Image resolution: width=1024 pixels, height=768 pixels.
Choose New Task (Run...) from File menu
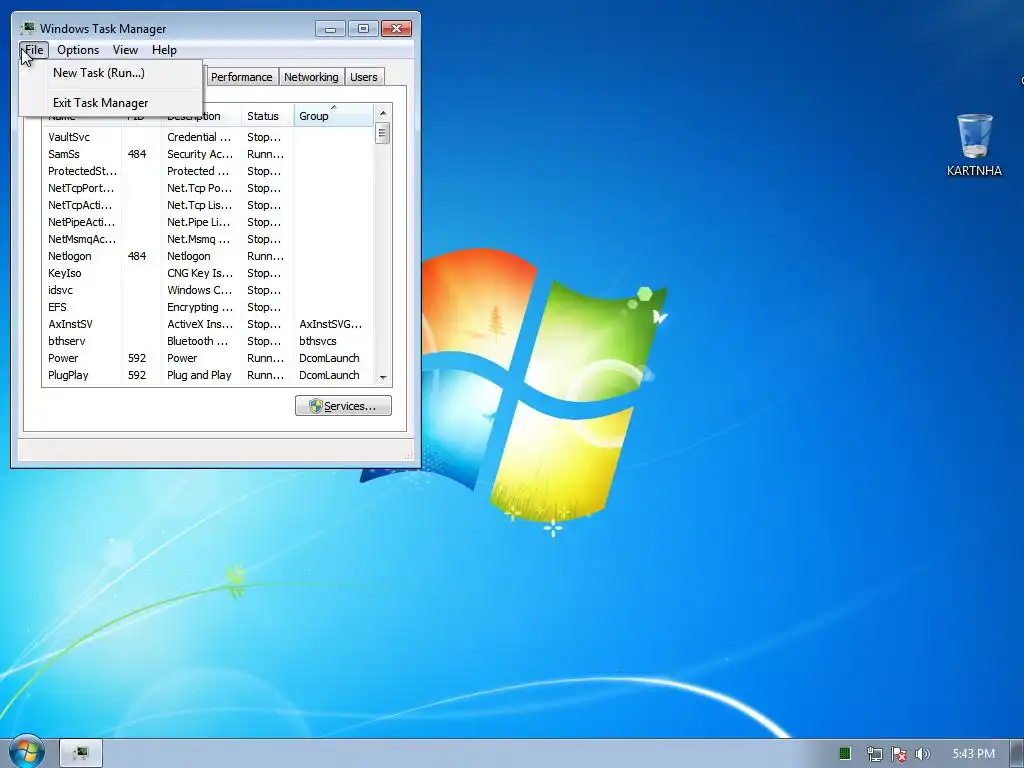[x=111, y=72]
